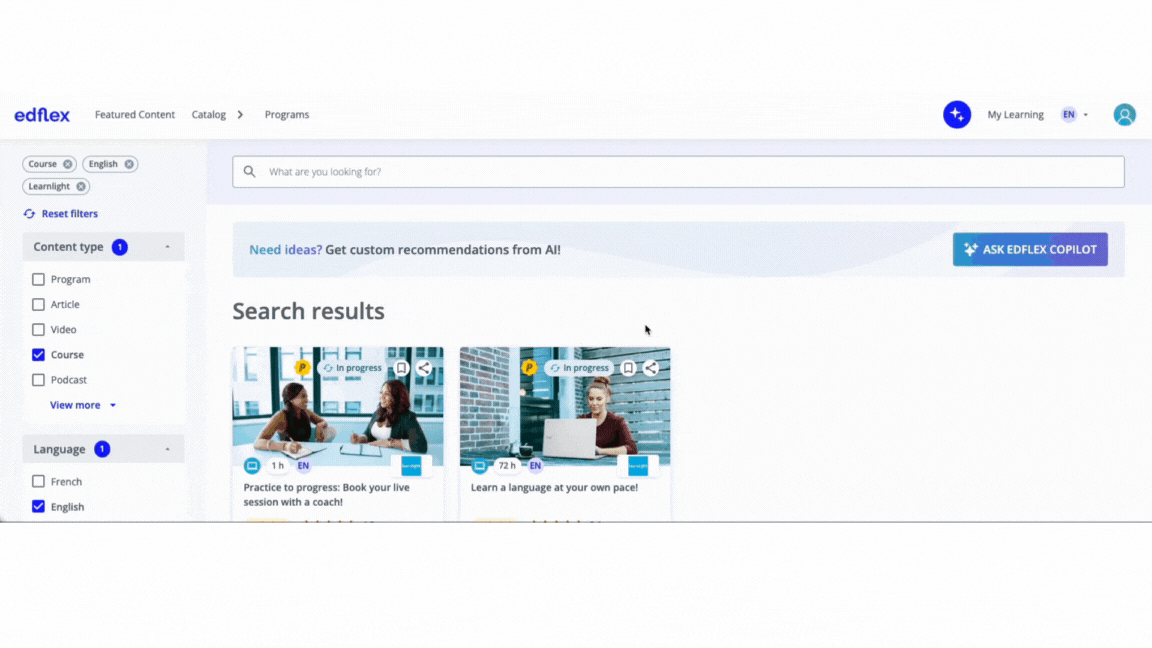The height and width of the screenshot is (648, 1152).
Task: Remove the English filter chip
Action: point(129,164)
